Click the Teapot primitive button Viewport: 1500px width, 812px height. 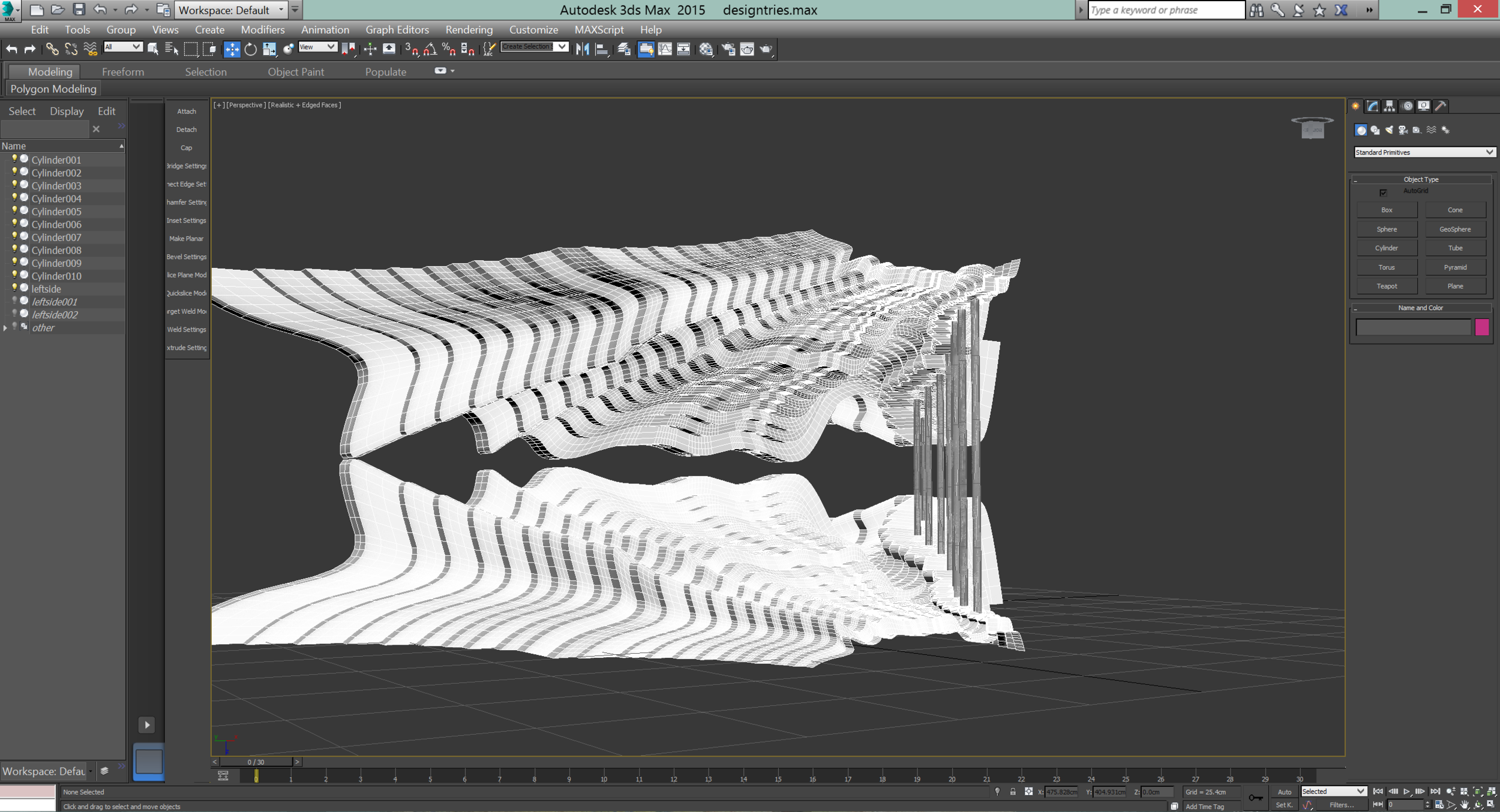point(1386,286)
